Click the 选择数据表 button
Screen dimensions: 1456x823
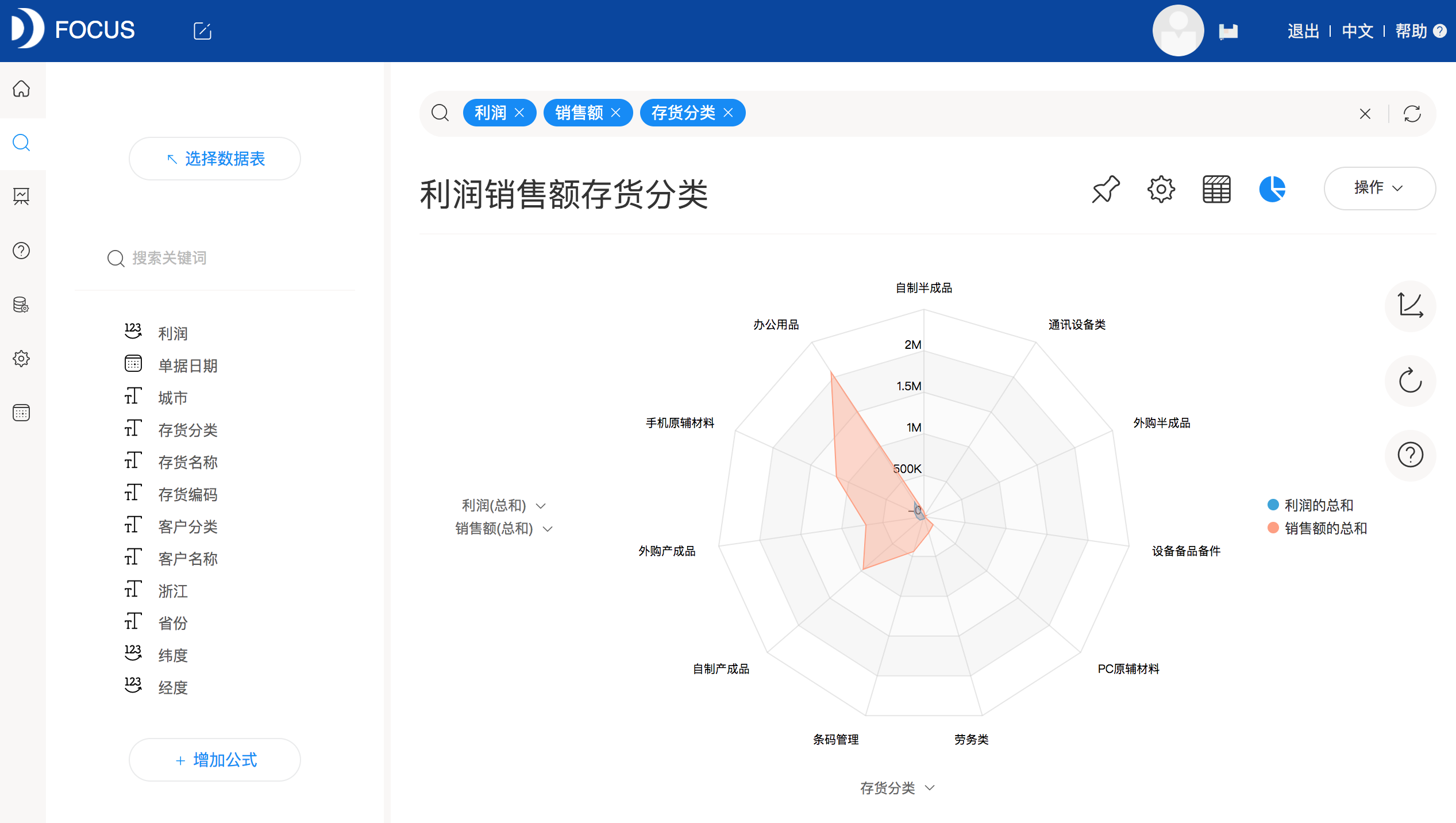(215, 159)
